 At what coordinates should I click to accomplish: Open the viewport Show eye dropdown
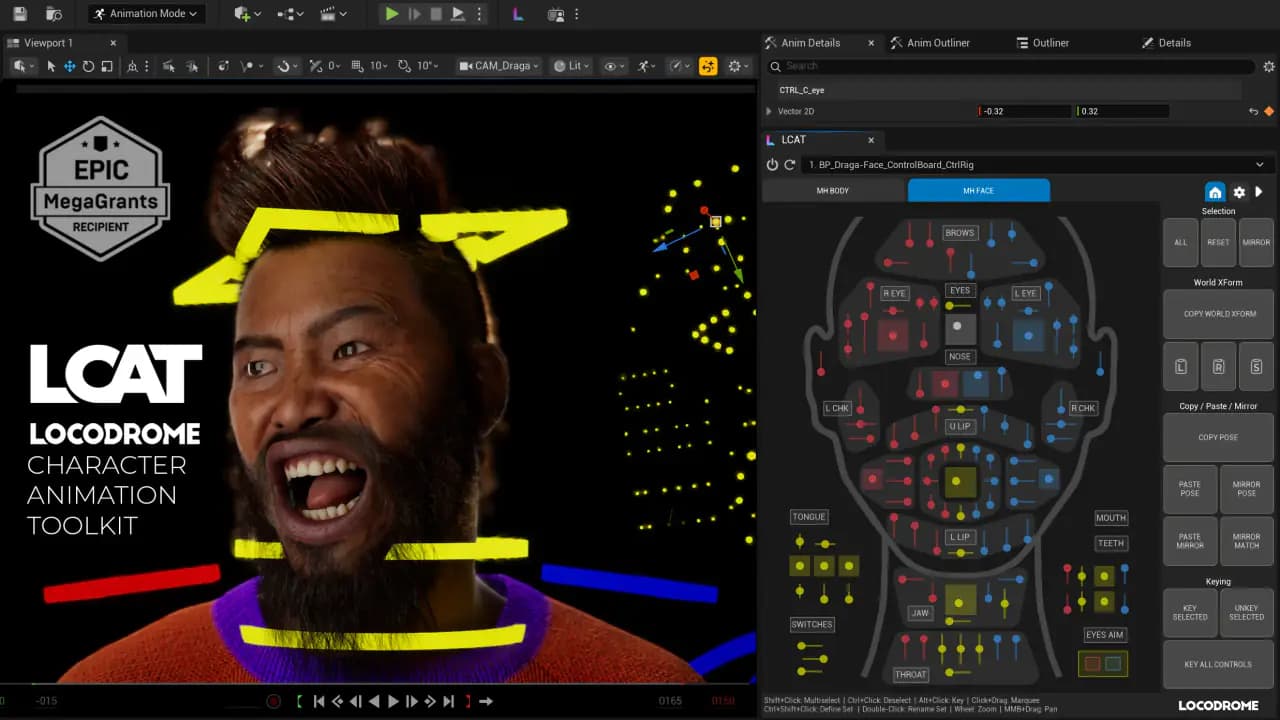(x=613, y=66)
